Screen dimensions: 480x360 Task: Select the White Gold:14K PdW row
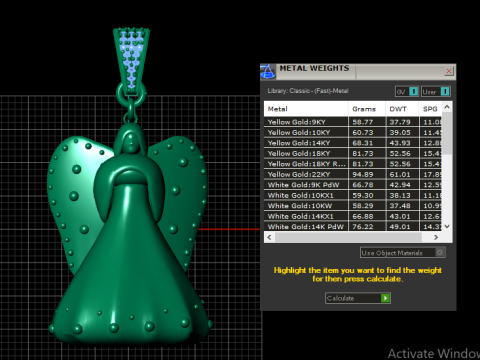(x=353, y=227)
